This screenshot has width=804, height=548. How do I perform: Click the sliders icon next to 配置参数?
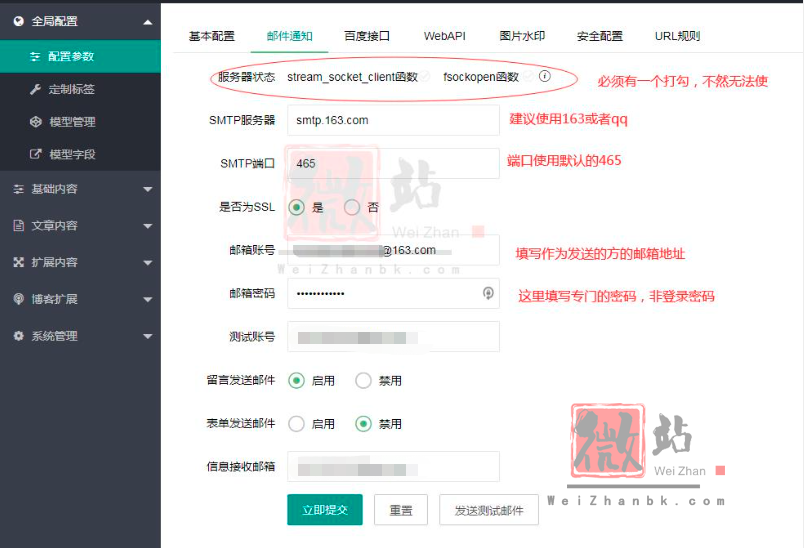coord(35,56)
